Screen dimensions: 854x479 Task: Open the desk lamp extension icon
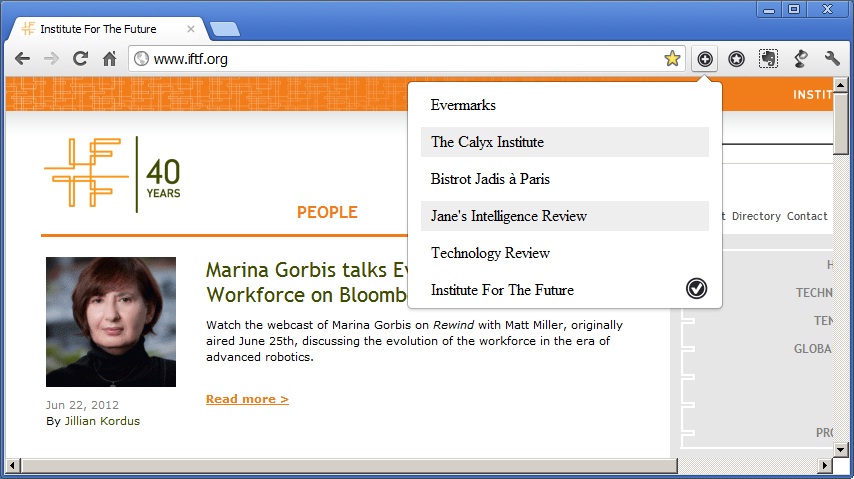click(801, 59)
